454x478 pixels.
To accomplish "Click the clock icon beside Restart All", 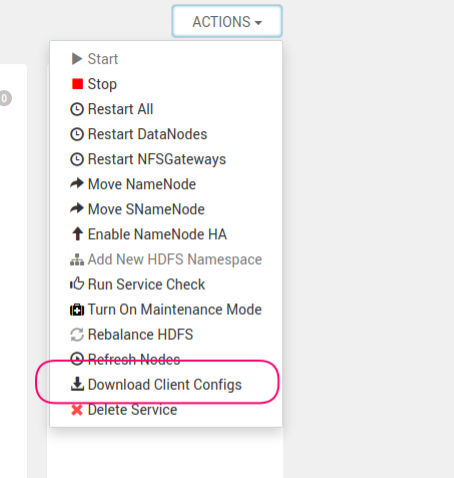I will coord(77,109).
